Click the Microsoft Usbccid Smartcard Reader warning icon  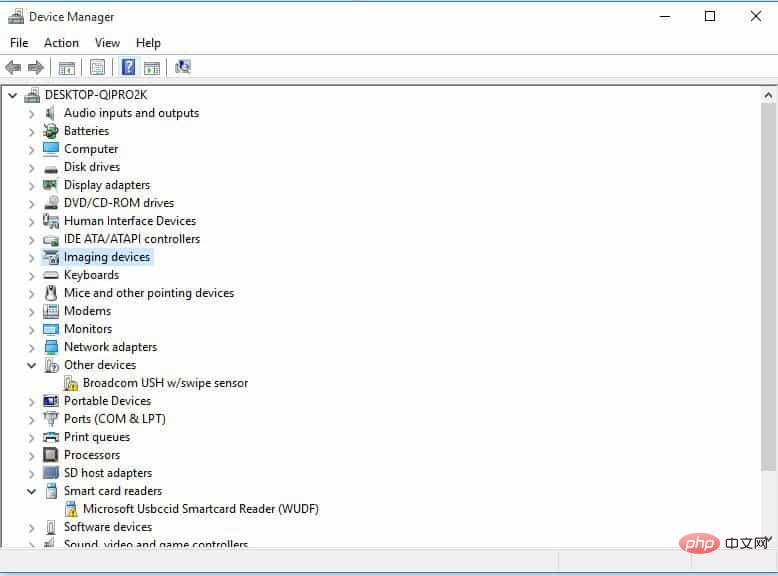[71, 509]
